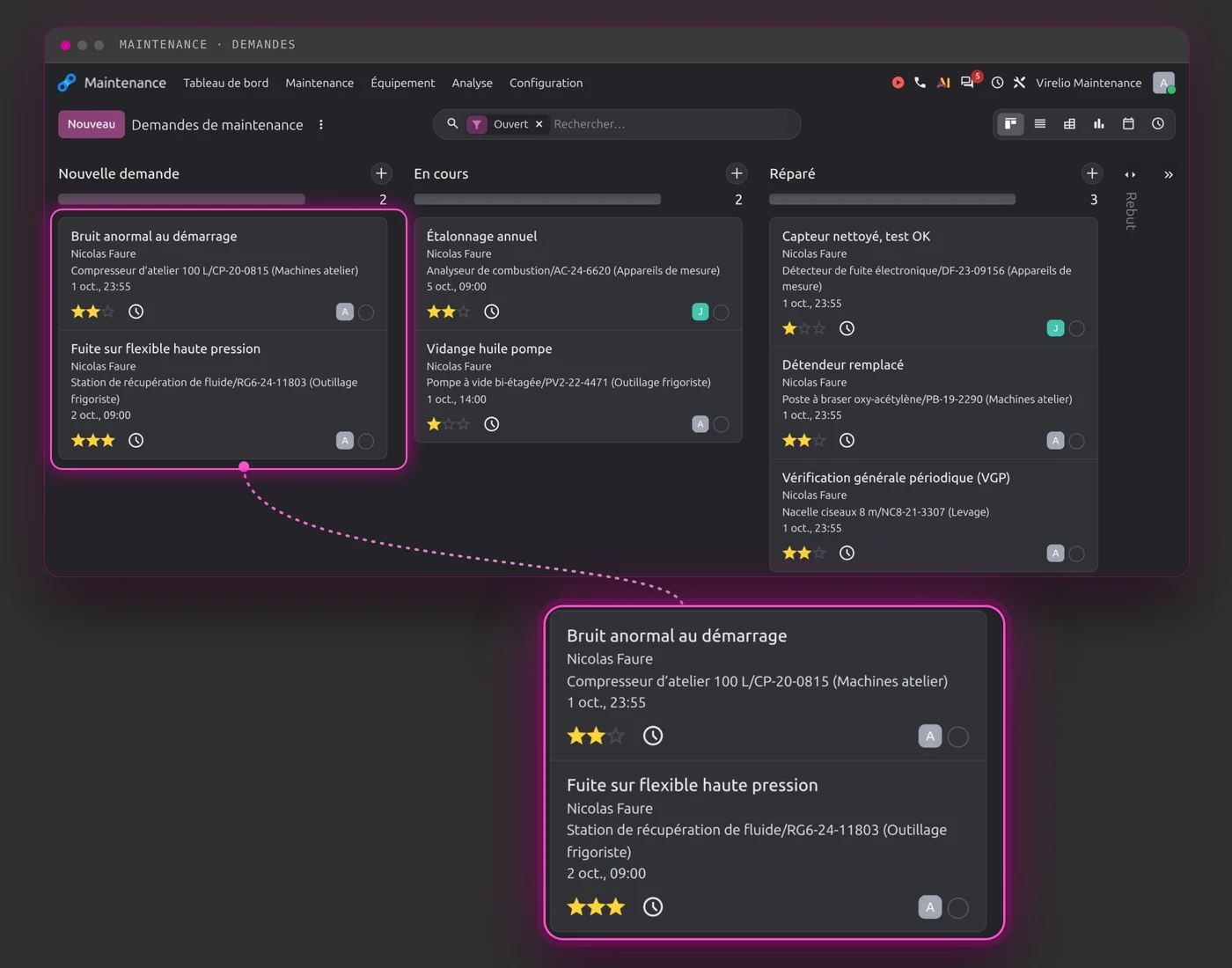Click the En cours column header title
Image resolution: width=1232 pixels, height=968 pixels.
(441, 173)
